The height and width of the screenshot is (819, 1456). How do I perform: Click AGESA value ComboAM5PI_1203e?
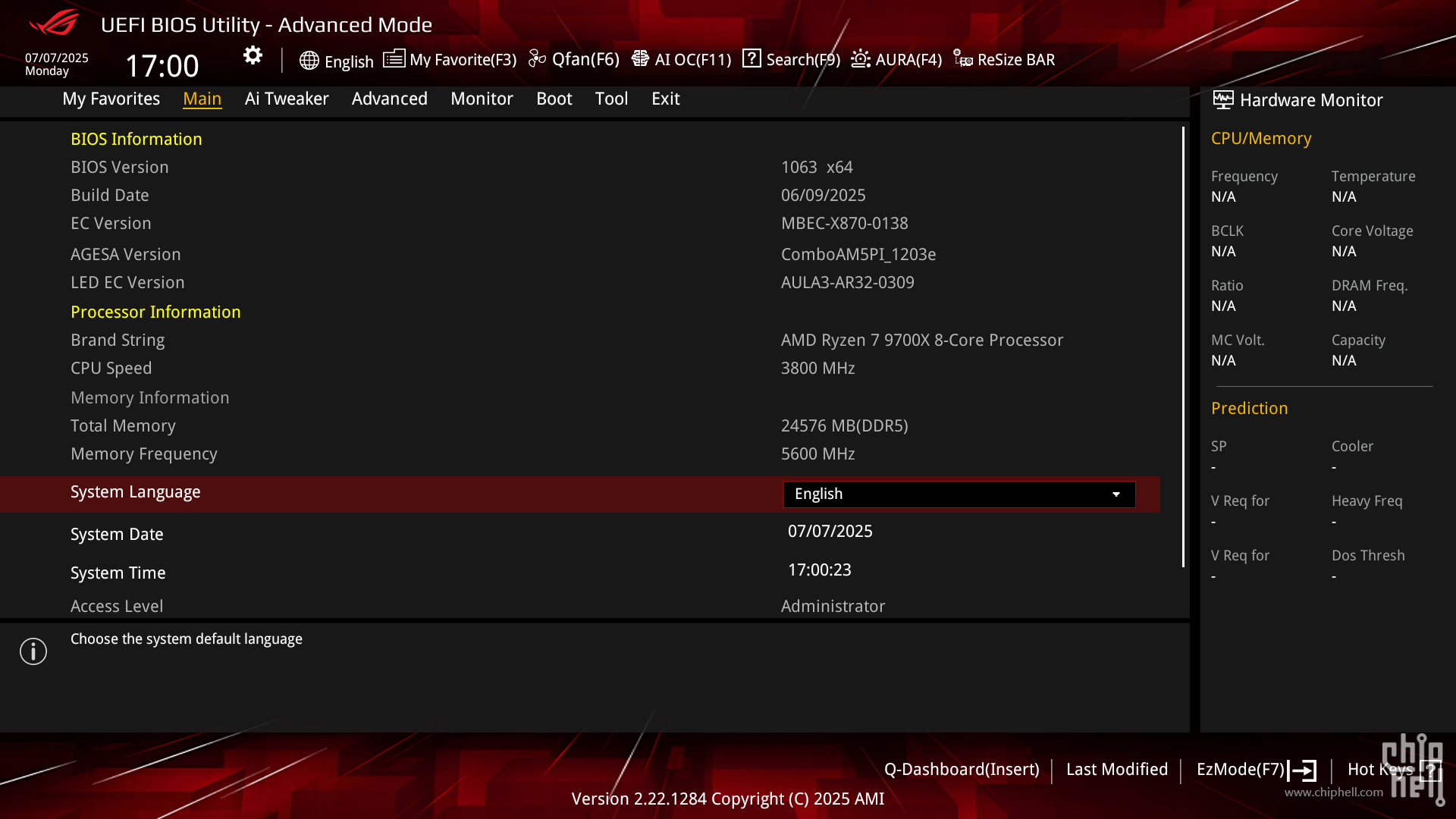[858, 254]
